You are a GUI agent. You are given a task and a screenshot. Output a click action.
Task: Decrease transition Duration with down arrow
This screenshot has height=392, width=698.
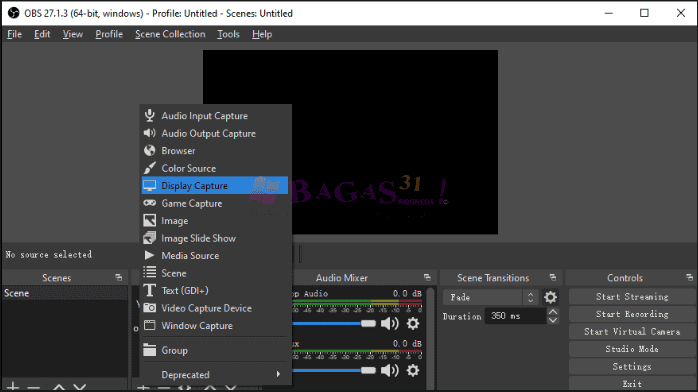pyautogui.click(x=553, y=320)
